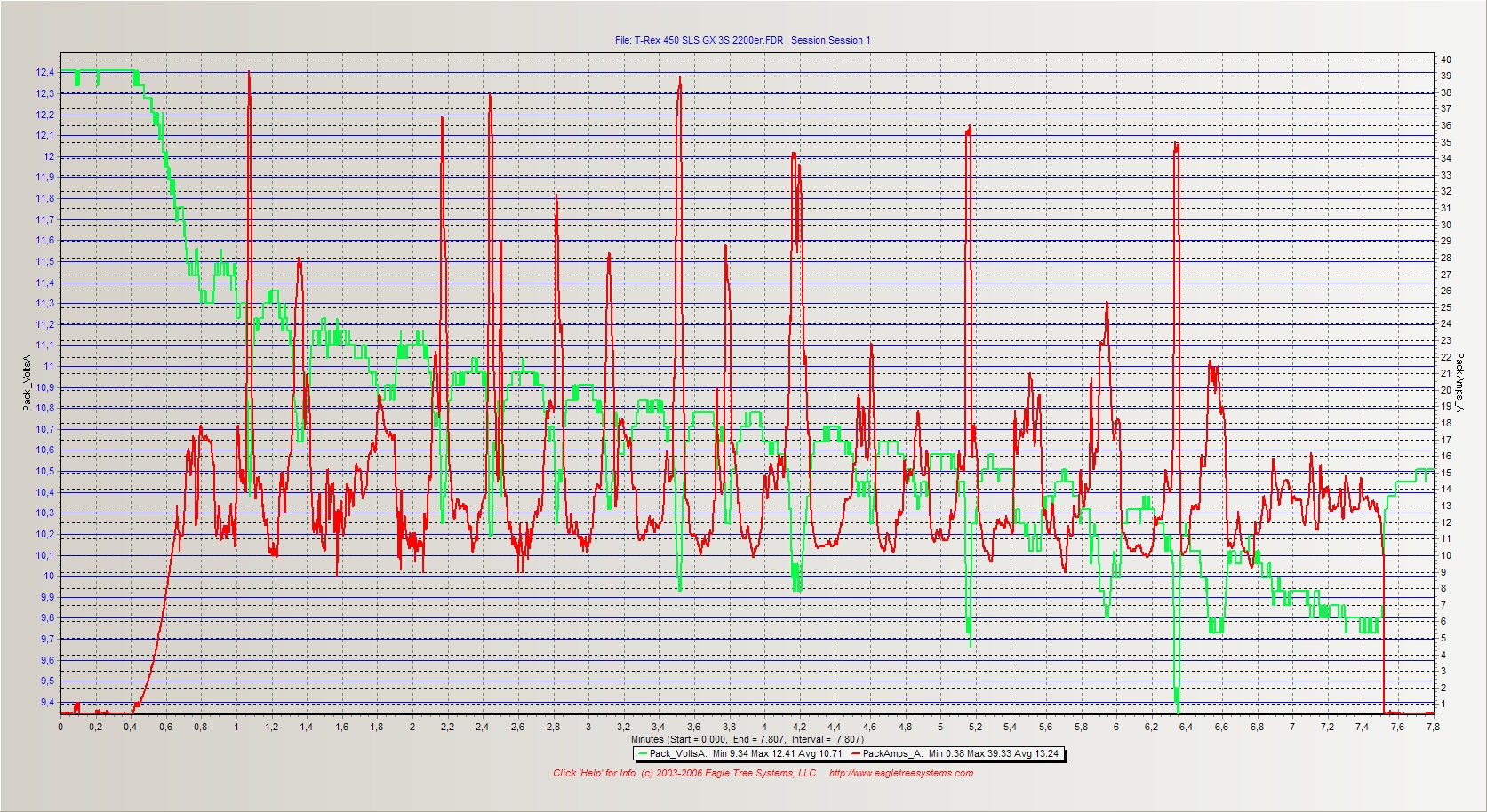Click the eagletreesystems.com website link
Image resolution: width=1487 pixels, height=812 pixels.
[900, 773]
